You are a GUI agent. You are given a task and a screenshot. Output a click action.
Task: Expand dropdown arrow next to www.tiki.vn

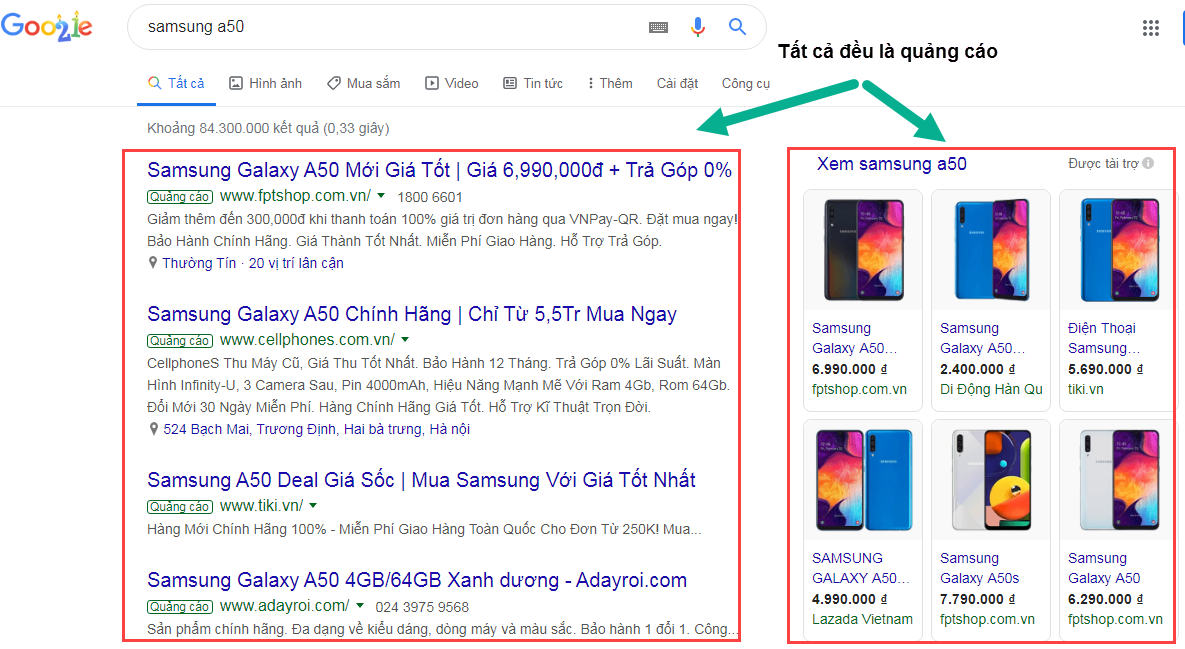pos(313,506)
